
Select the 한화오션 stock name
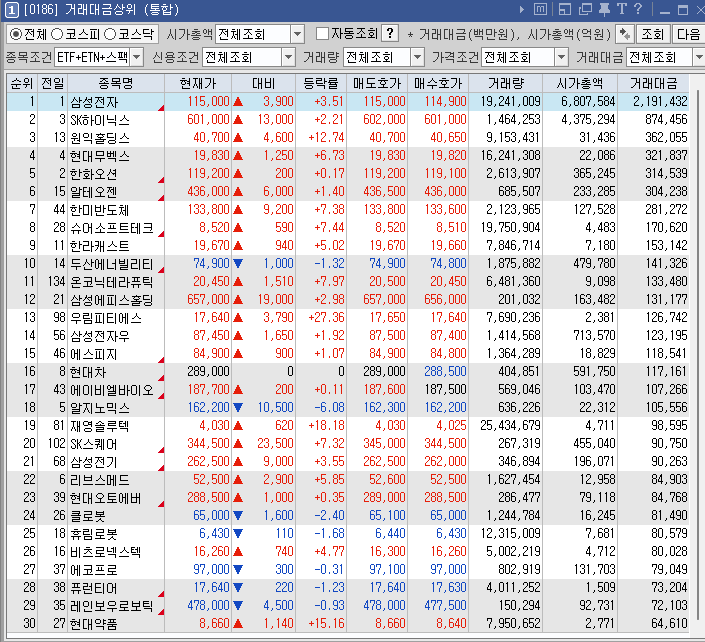pos(94,174)
